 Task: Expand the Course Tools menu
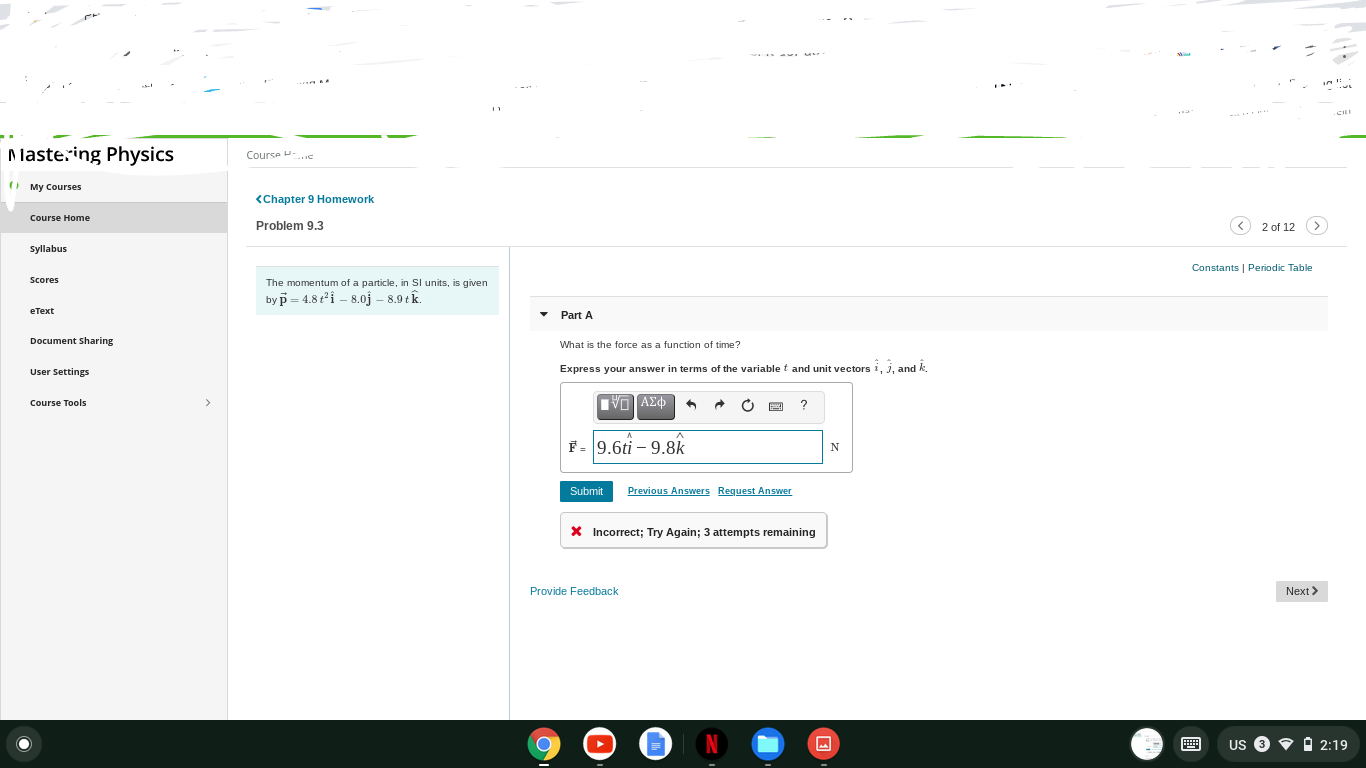coord(208,402)
